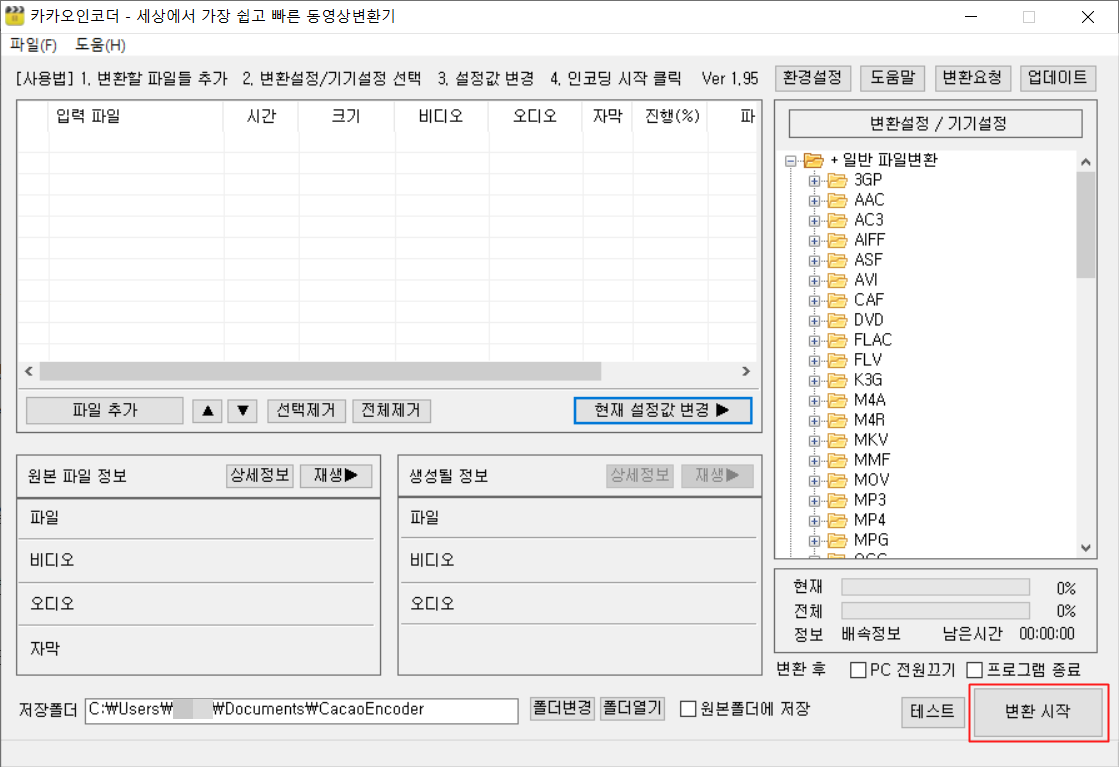Click the Kakao Encoder app icon in title bar
The width and height of the screenshot is (1119, 767).
(x=14, y=16)
